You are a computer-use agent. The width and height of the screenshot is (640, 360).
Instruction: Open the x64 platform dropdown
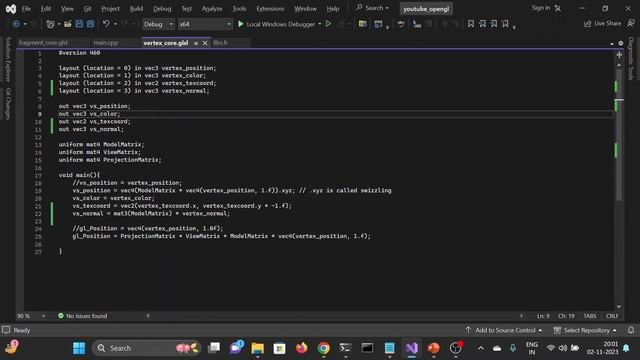point(205,24)
